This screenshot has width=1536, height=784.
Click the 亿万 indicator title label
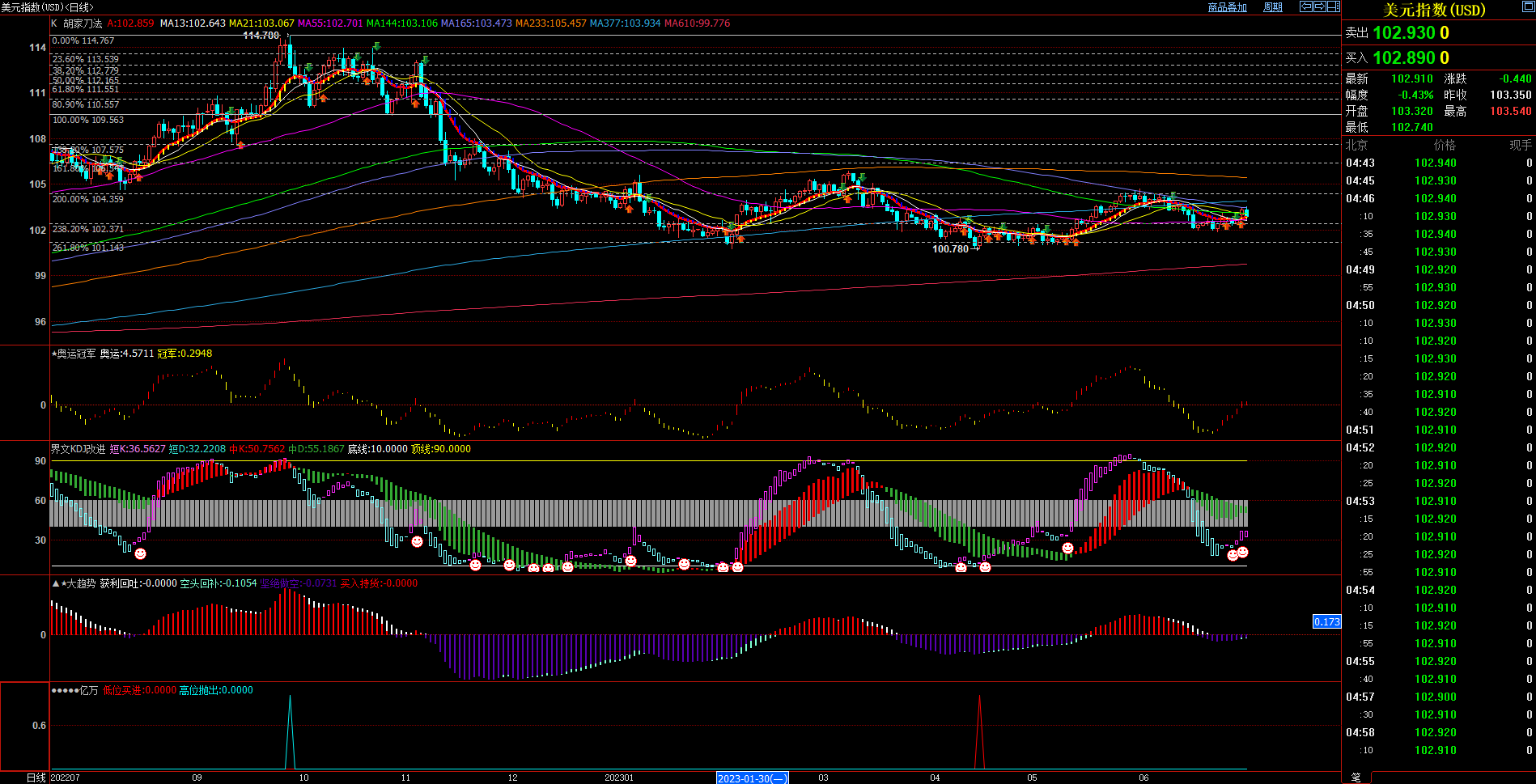(88, 690)
